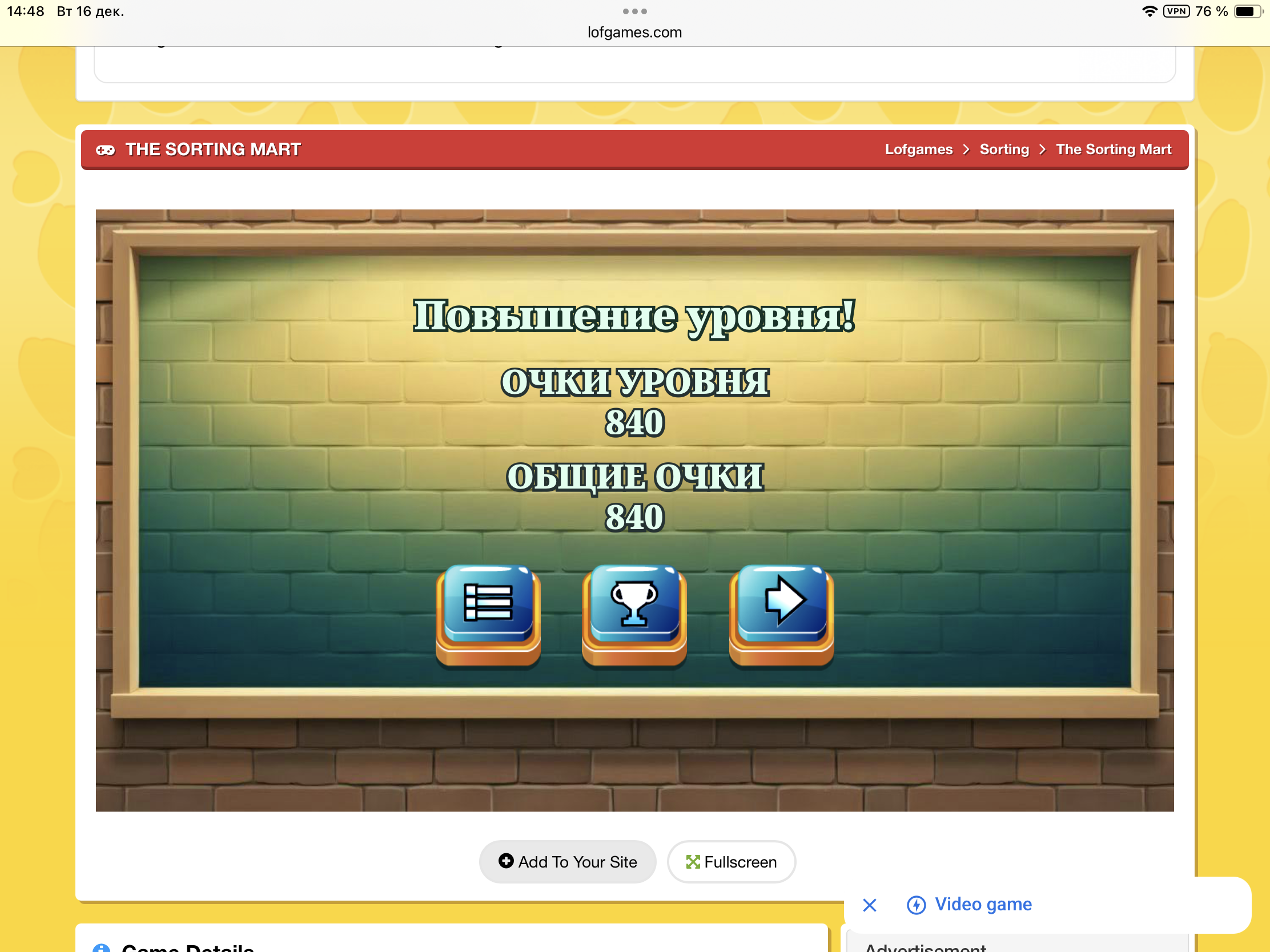
Task: Open the Video game ad link
Action: click(983, 905)
